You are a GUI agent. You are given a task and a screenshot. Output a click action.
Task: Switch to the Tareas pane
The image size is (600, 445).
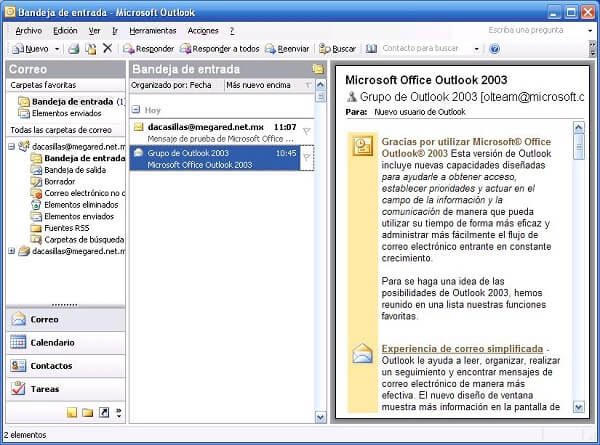click(66, 389)
